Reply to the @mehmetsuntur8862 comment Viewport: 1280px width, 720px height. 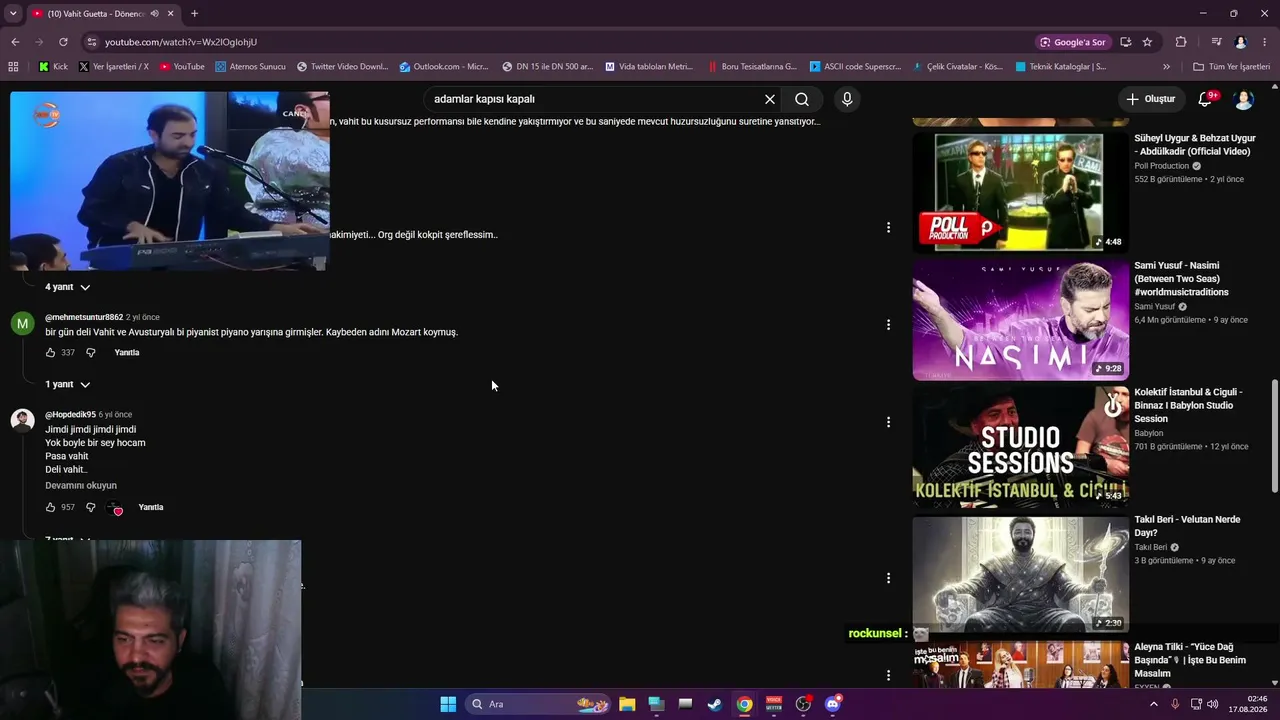click(x=127, y=353)
